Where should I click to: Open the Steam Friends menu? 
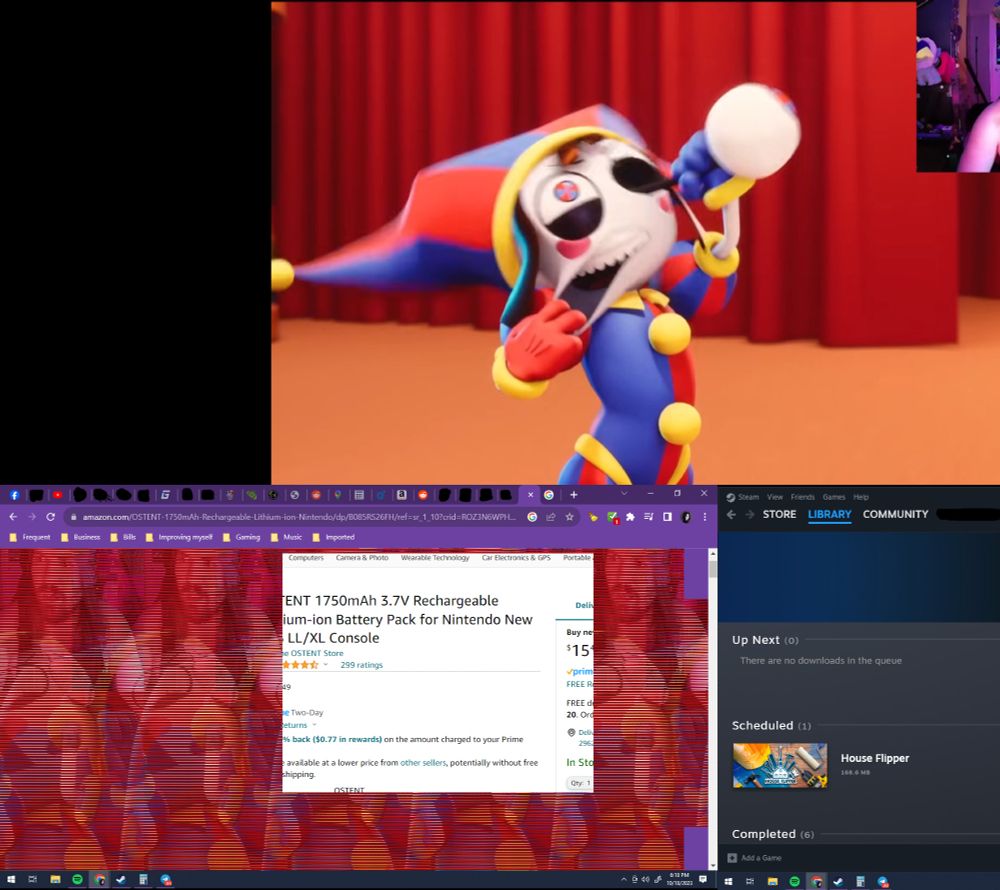tap(803, 497)
